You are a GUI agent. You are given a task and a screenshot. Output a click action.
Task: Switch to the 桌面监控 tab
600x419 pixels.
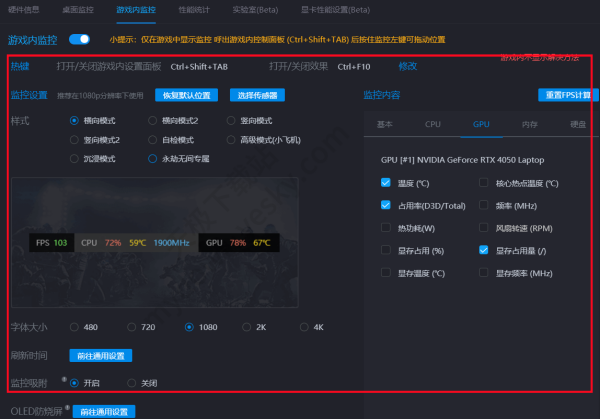77,9
